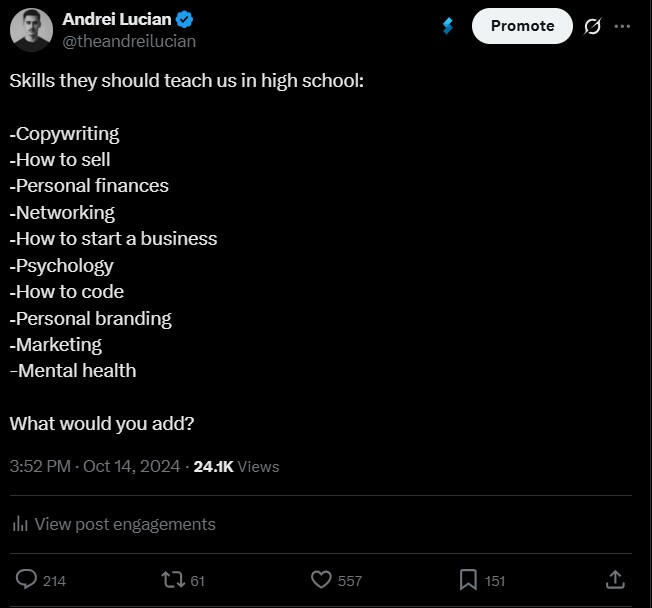The width and height of the screenshot is (652, 608).
Task: Open the Andrei Lucian profile picture
Action: tap(31, 30)
